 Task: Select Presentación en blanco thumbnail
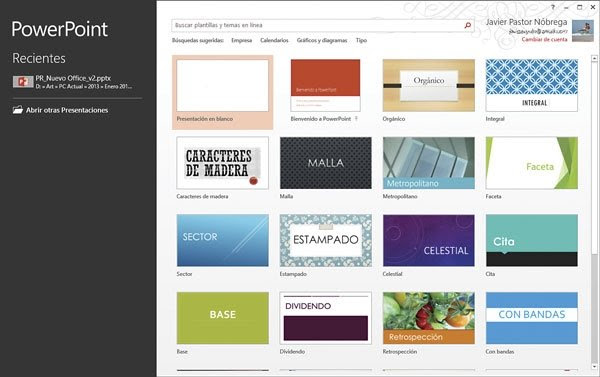click(x=223, y=86)
